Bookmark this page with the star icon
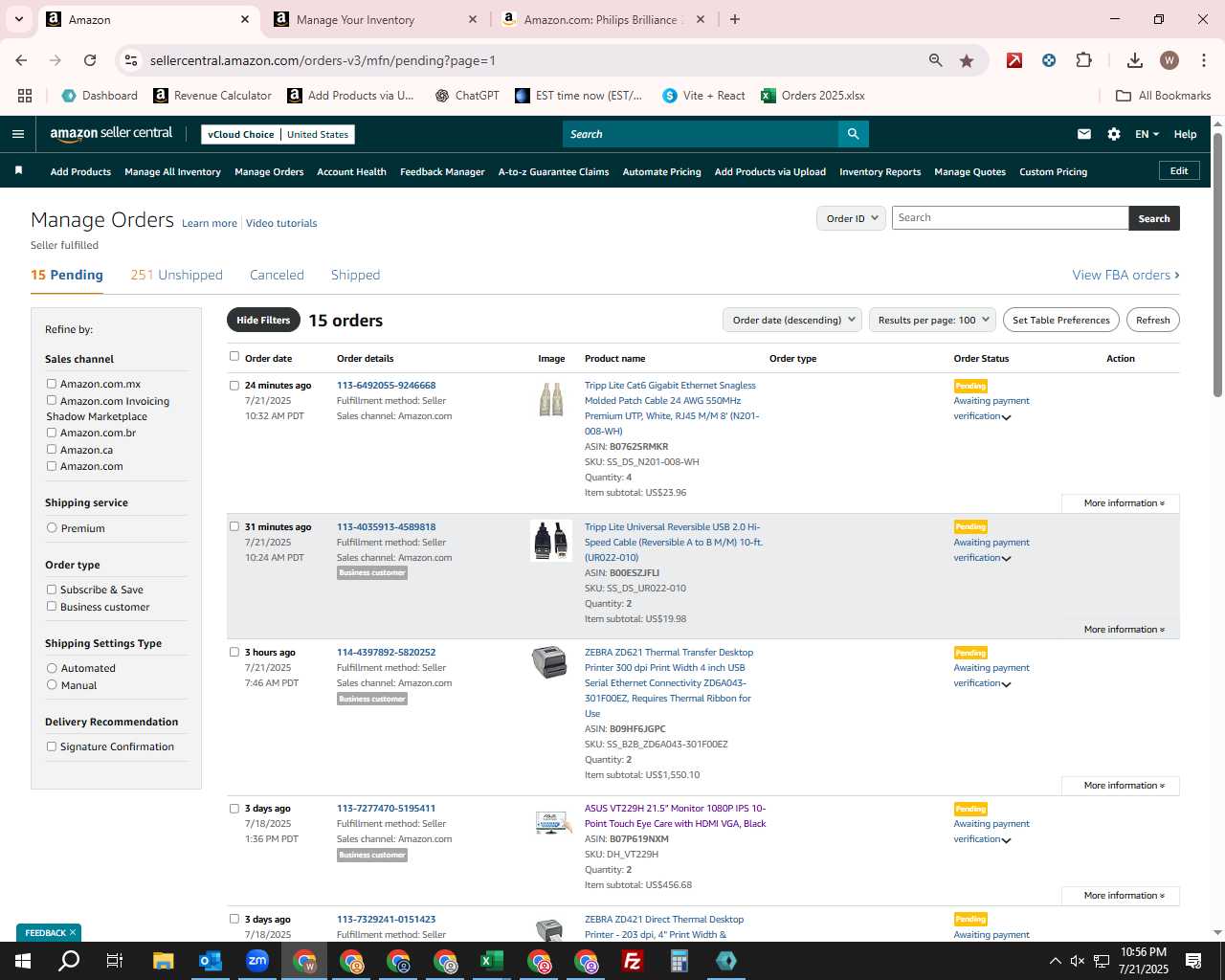Screen dimensions: 1225x980 [x=967, y=60]
